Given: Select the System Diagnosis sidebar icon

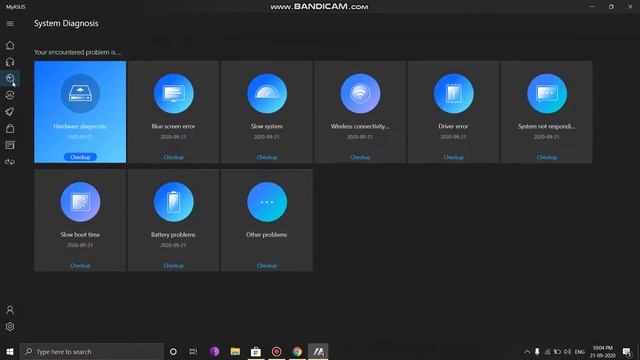Looking at the screenshot, I should pos(10,78).
